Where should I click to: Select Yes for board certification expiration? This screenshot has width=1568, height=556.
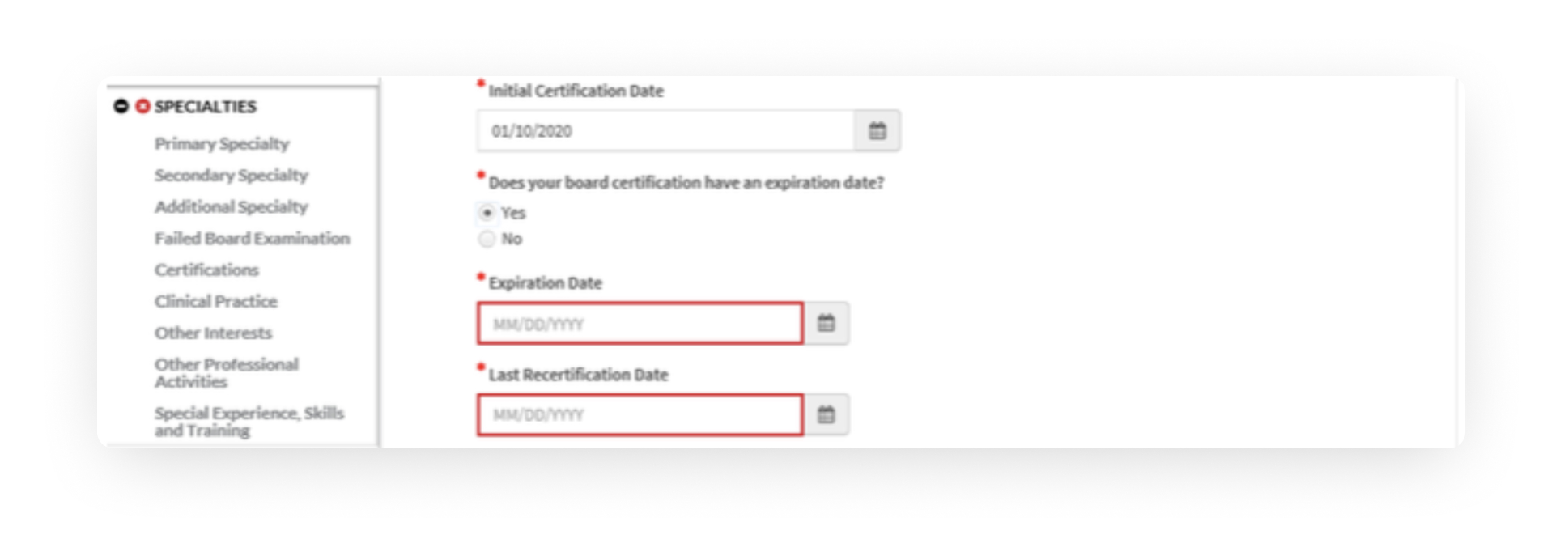point(487,213)
